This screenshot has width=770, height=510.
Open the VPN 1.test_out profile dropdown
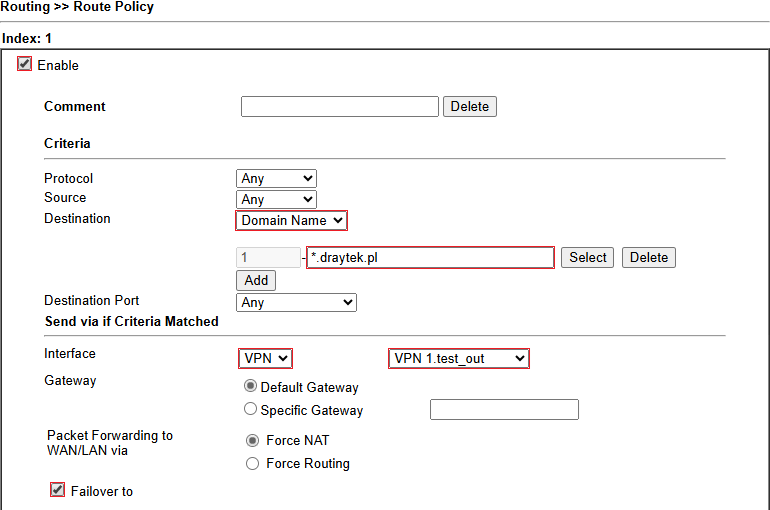coord(459,358)
